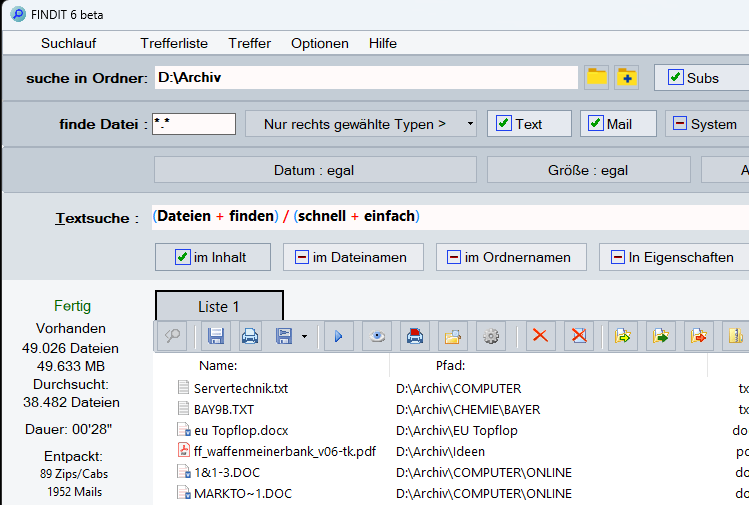Toggle the Subs checkbox
The width and height of the screenshot is (749, 505).
click(x=677, y=78)
